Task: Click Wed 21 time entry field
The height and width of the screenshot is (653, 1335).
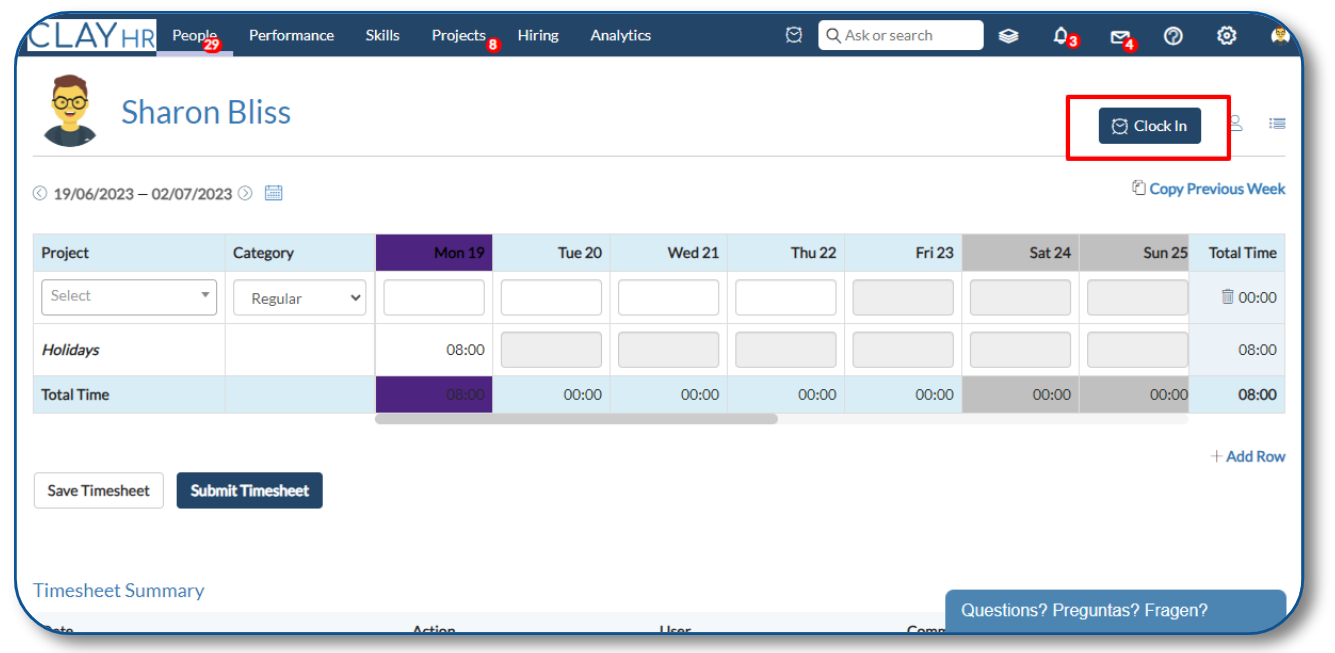Action: coord(668,298)
